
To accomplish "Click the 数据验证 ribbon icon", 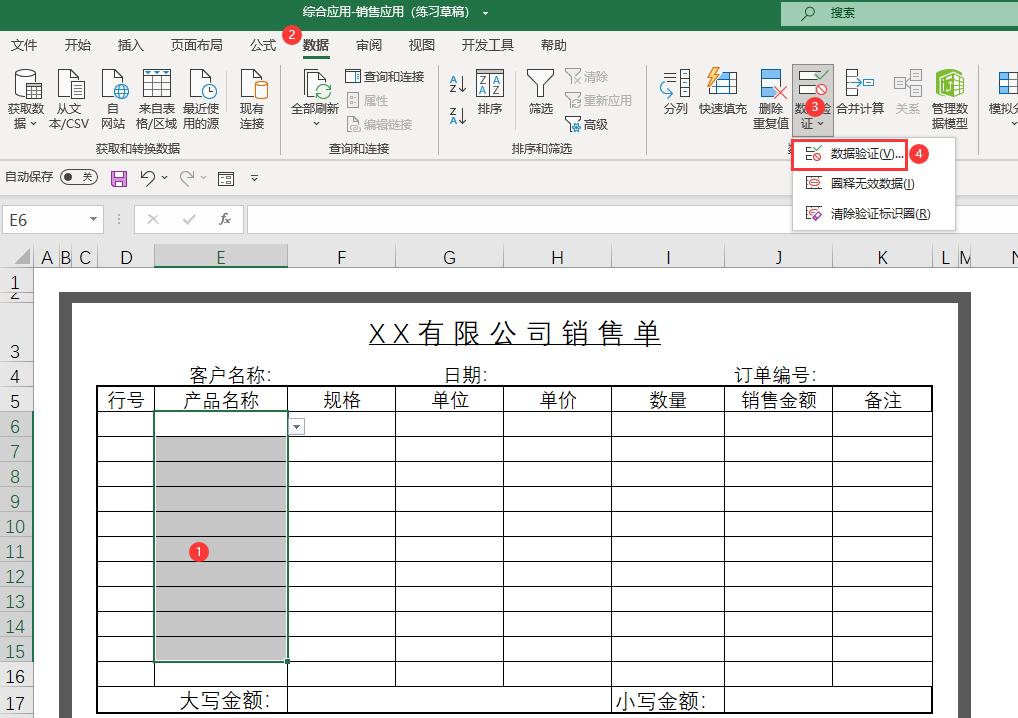I will click(812, 84).
